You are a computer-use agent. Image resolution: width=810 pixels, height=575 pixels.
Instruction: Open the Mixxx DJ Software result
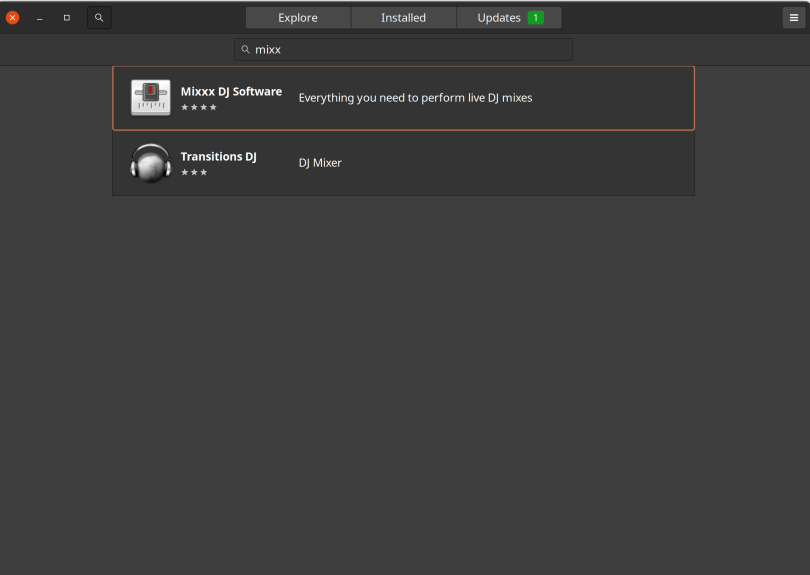click(403, 98)
